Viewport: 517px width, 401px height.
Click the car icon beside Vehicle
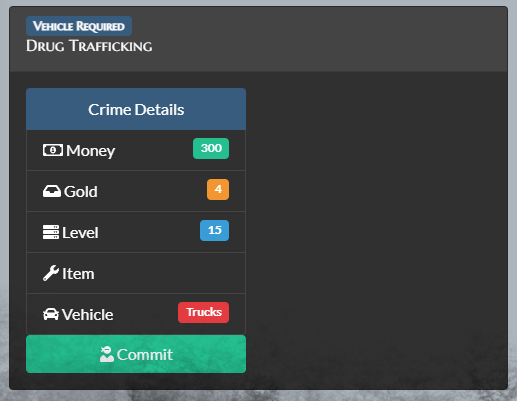[51, 314]
